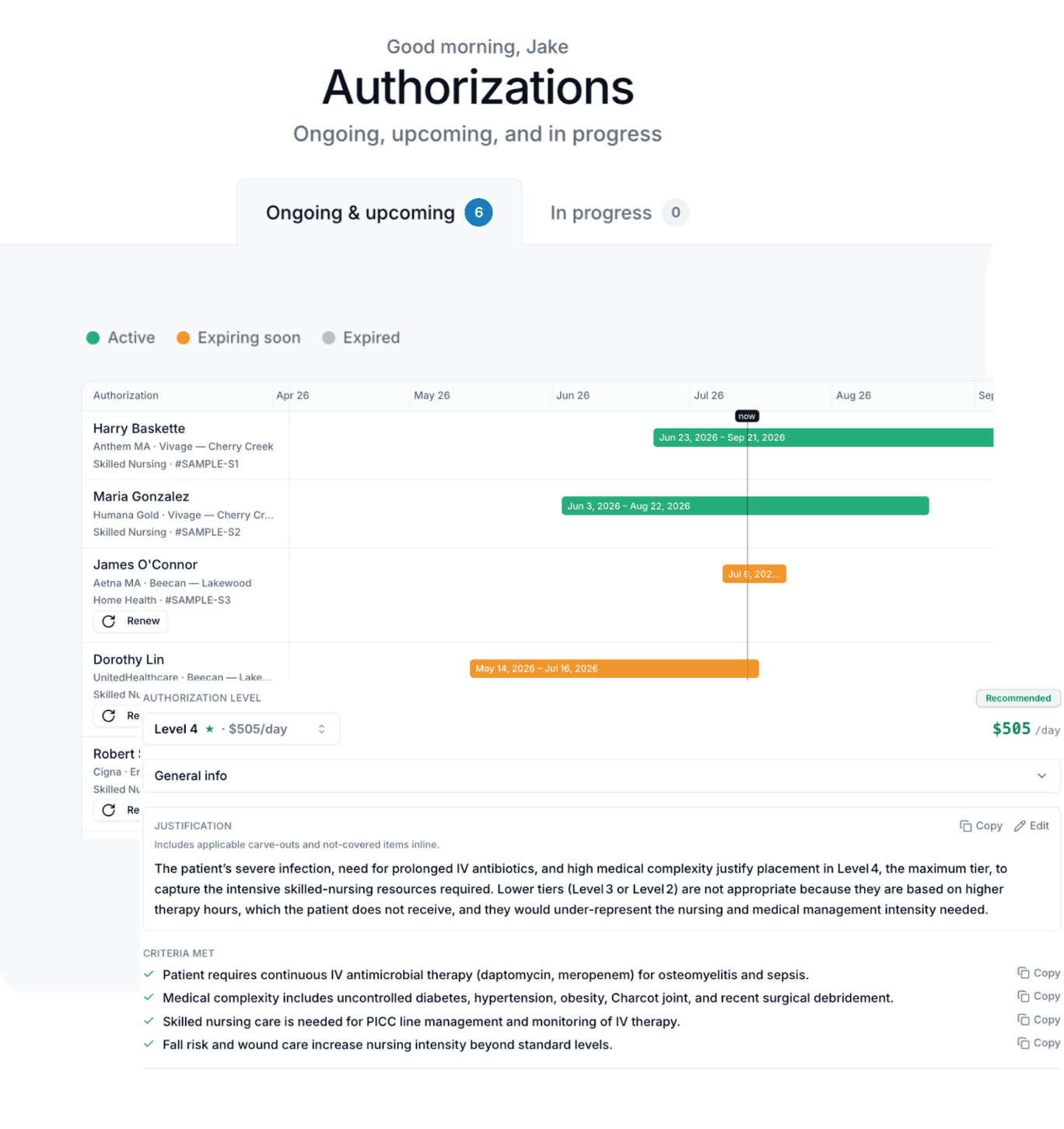Click the pencil icon beside Edit

[1020, 826]
